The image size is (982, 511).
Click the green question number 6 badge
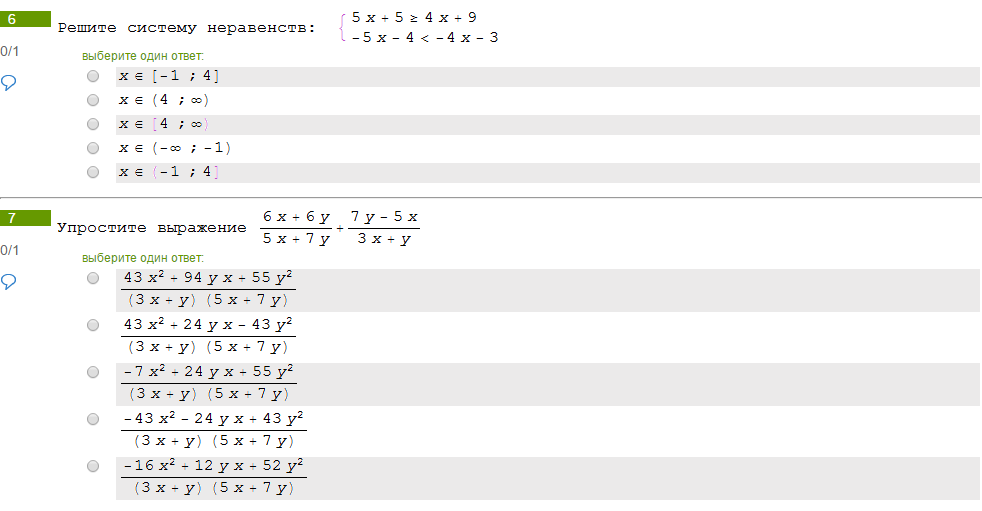[25, 19]
